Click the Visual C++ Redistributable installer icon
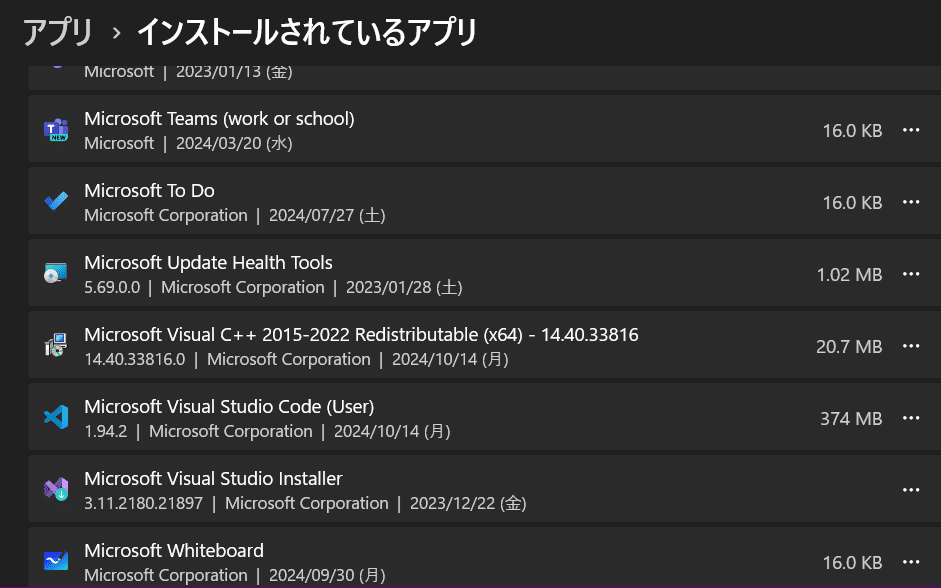 coord(56,346)
